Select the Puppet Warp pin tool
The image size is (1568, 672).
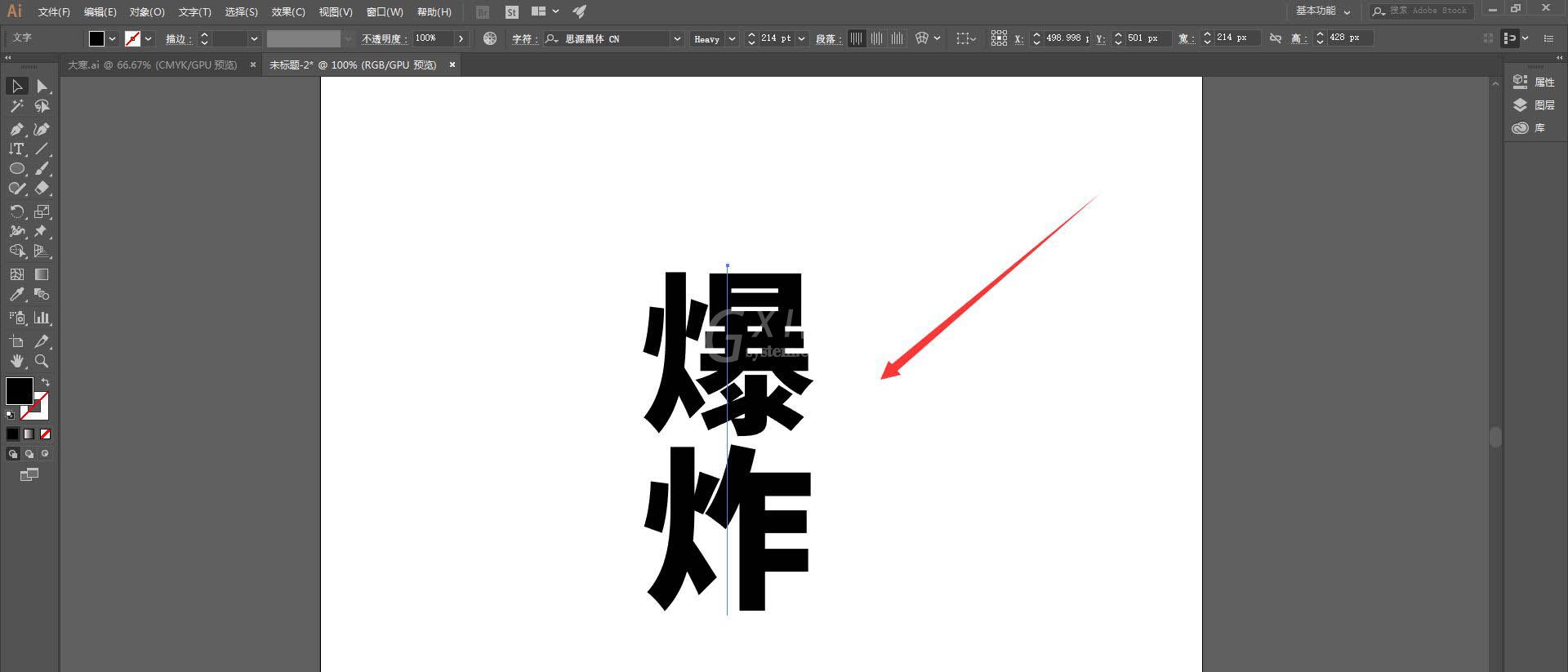coord(42,231)
